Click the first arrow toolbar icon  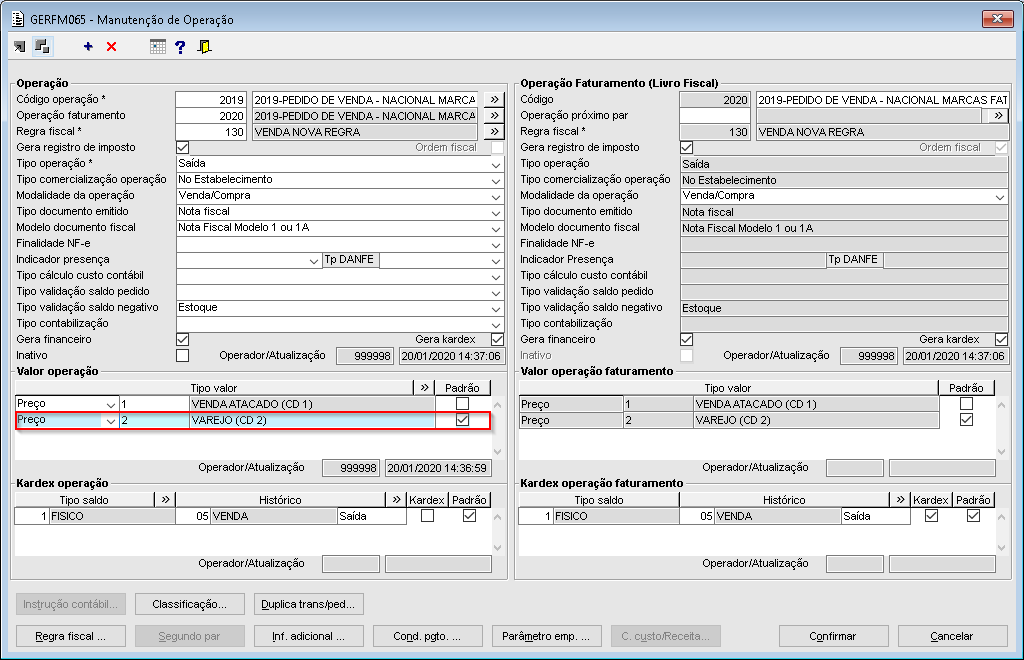click(20, 46)
